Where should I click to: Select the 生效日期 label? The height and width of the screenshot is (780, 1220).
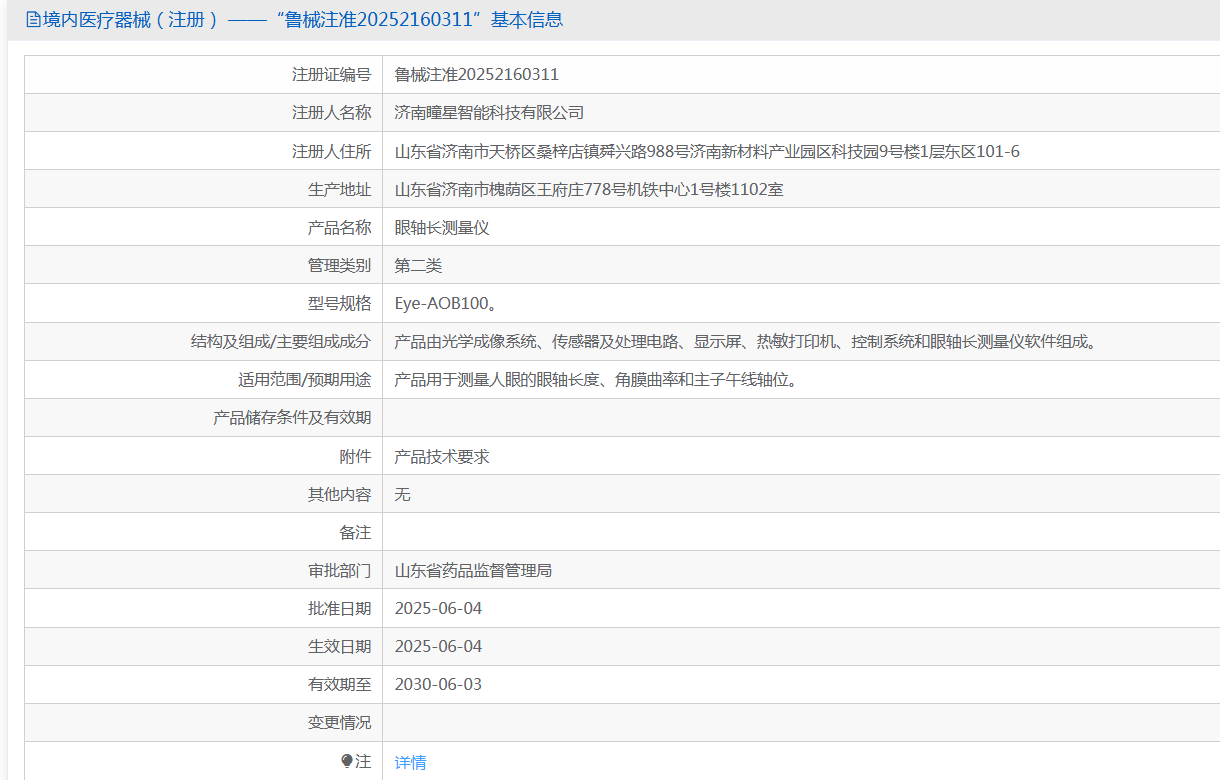(339, 646)
